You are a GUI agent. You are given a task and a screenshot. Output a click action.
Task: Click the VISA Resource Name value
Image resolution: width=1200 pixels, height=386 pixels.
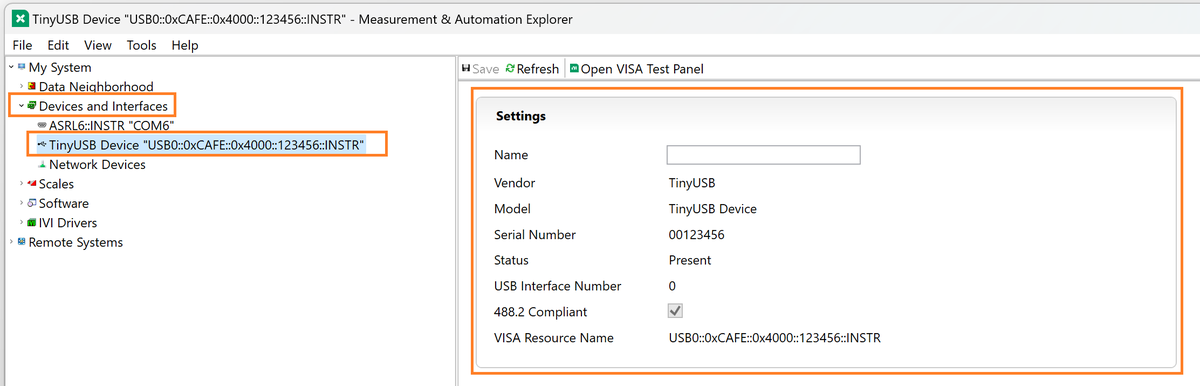pos(775,338)
